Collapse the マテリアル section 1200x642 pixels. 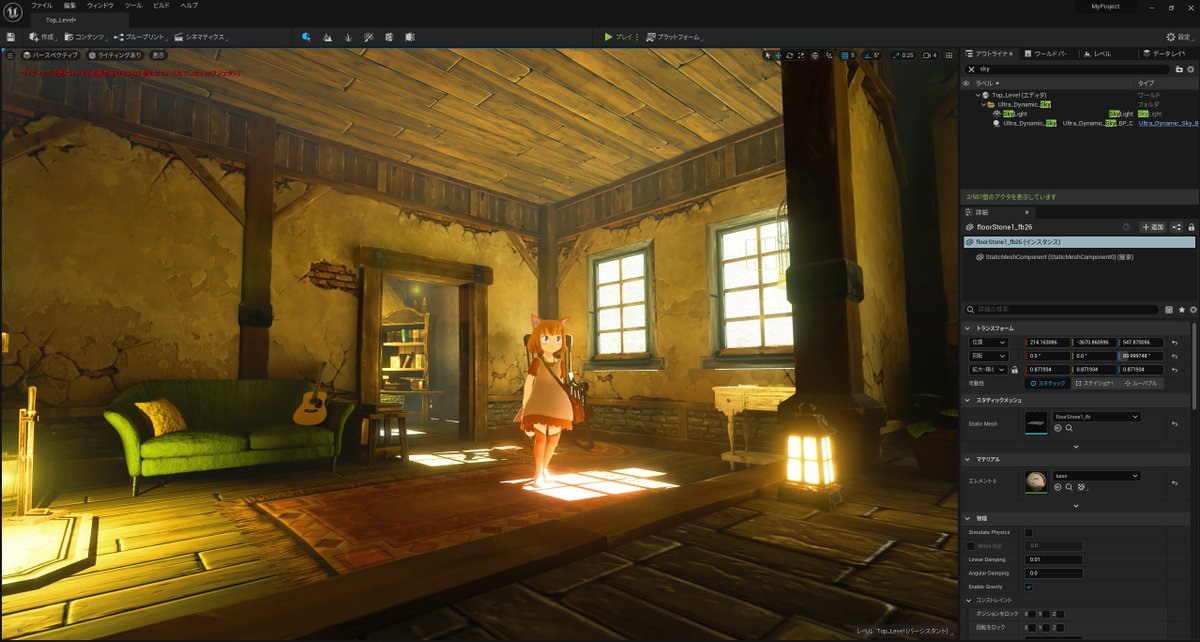(967, 459)
